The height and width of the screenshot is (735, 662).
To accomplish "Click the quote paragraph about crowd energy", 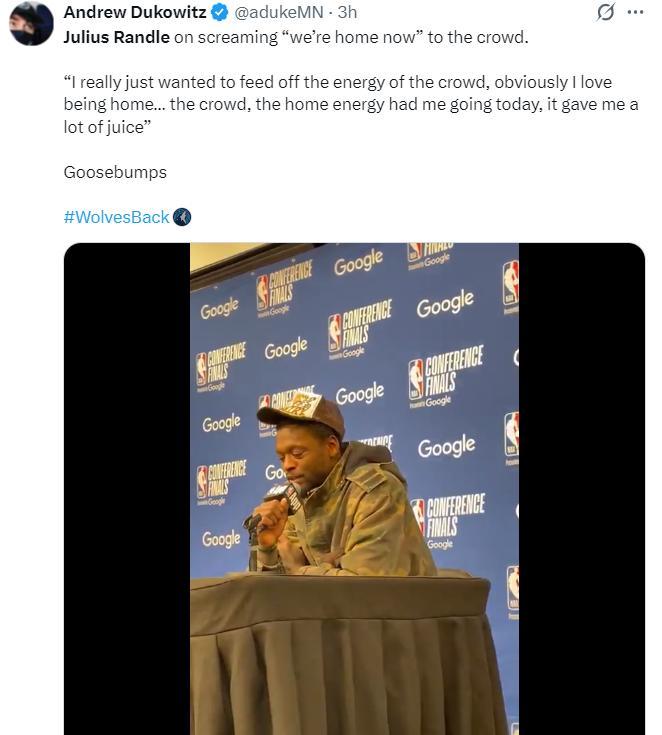I will [x=350, y=105].
